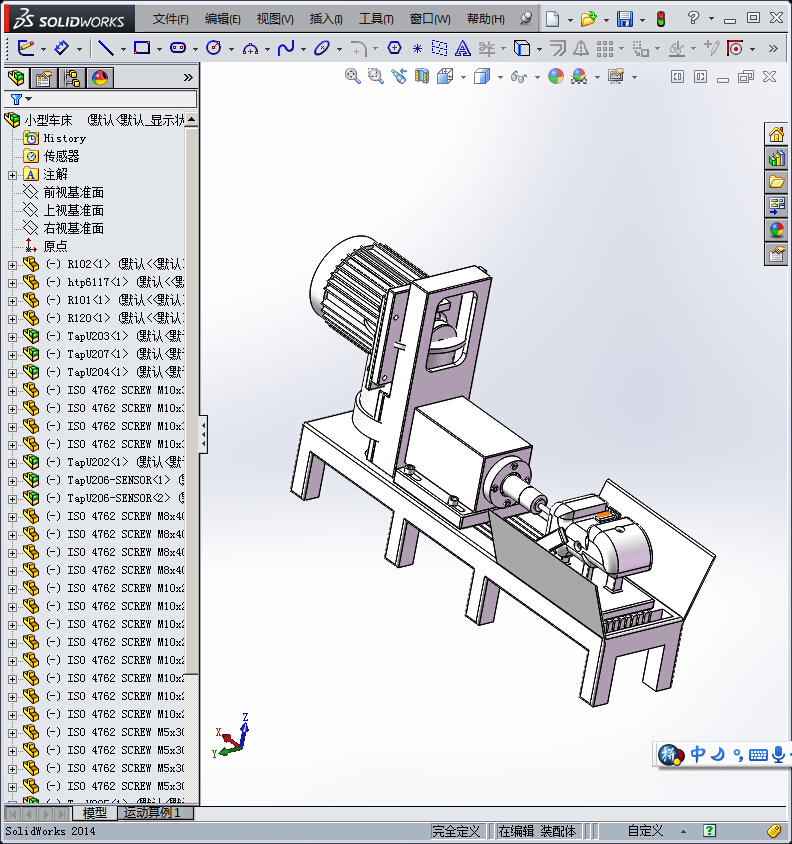The height and width of the screenshot is (844, 792).
Task: Click Zoom to Fit in view toolbar
Action: click(x=353, y=76)
